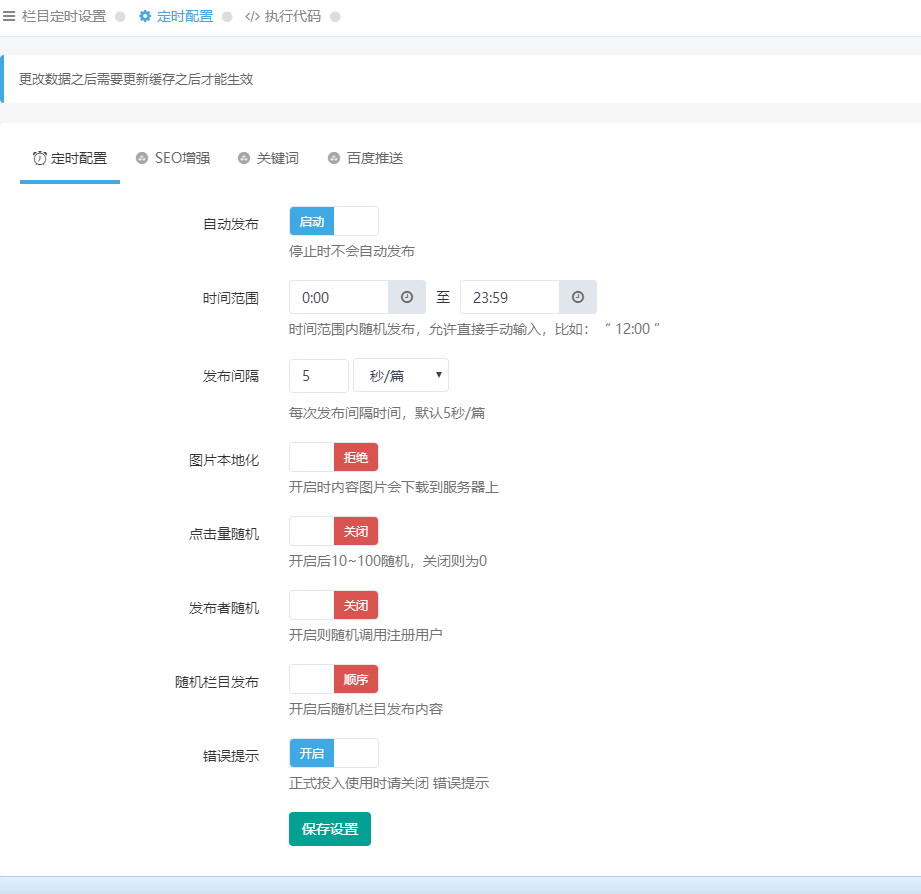
Task: Click the hint text 开启后10~100随机，关闭则为0
Action: click(x=388, y=561)
